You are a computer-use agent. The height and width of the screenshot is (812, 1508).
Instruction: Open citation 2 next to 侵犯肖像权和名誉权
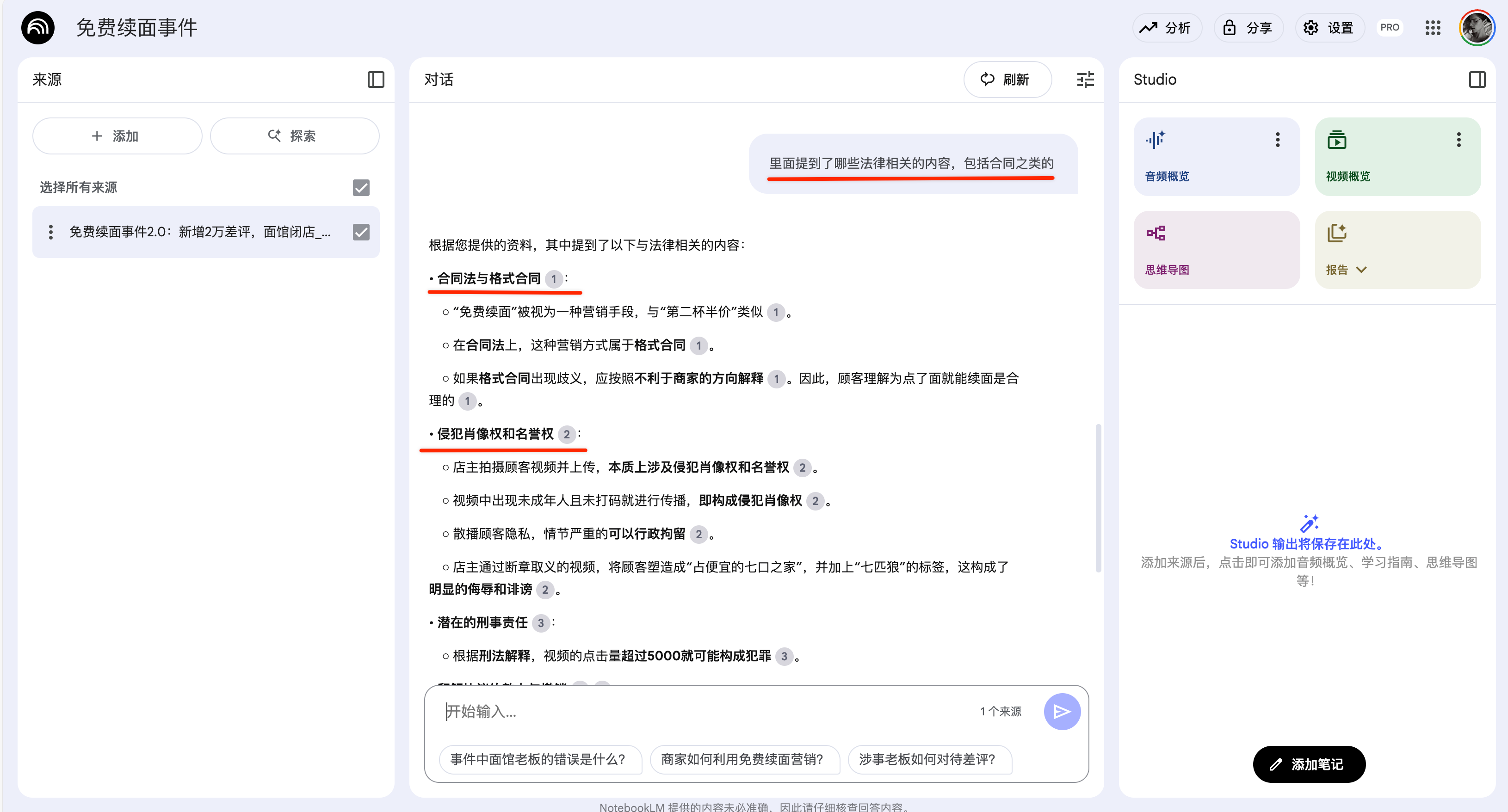(566, 434)
